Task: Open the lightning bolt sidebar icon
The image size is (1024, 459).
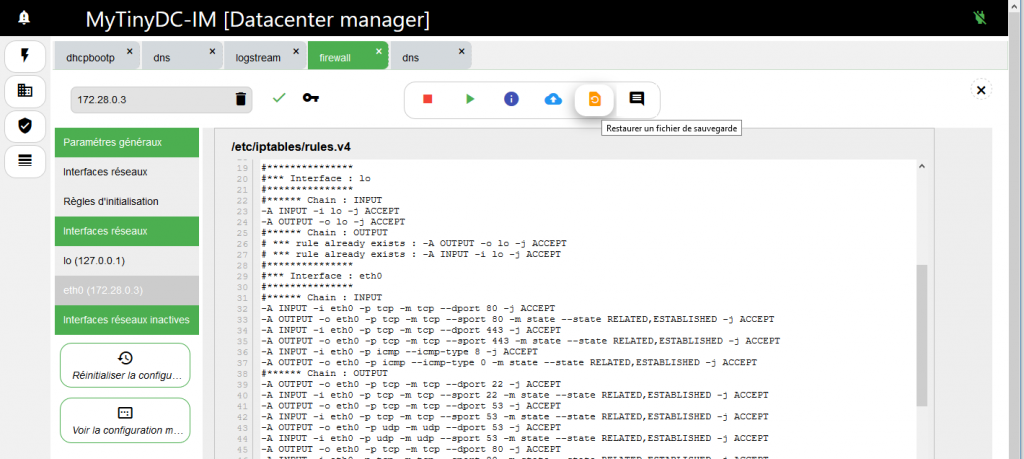Action: 25,56
